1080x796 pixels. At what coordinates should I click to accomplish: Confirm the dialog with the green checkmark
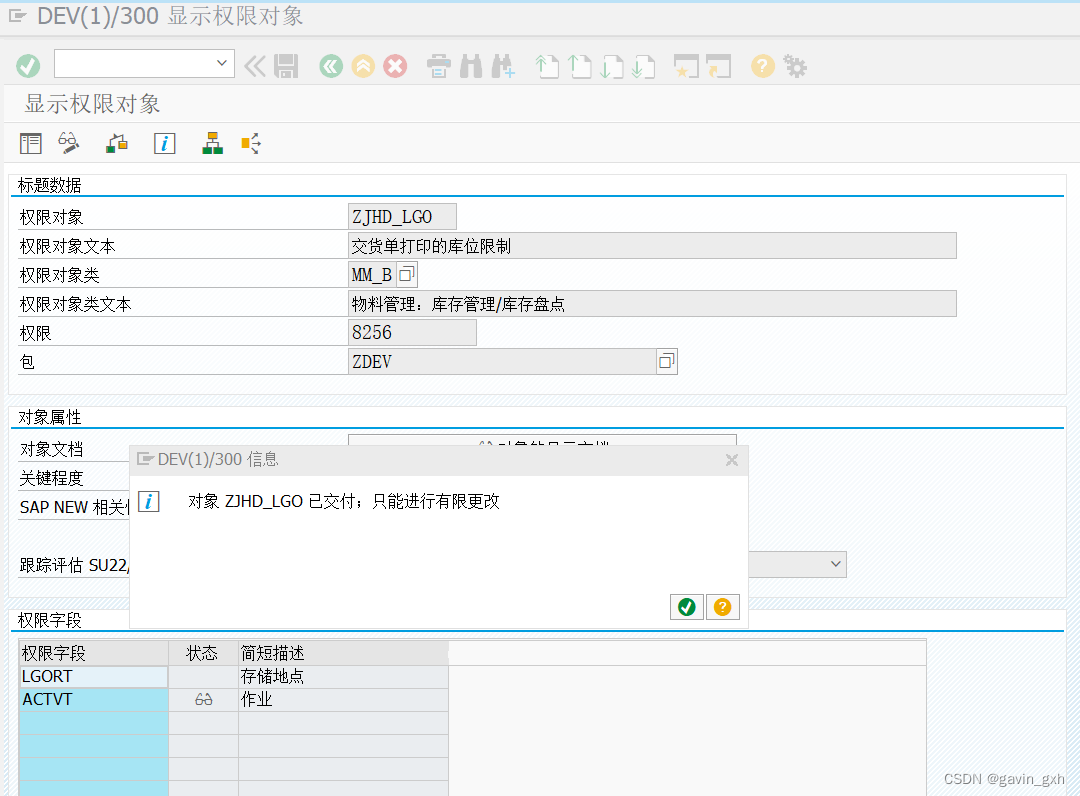pos(686,606)
